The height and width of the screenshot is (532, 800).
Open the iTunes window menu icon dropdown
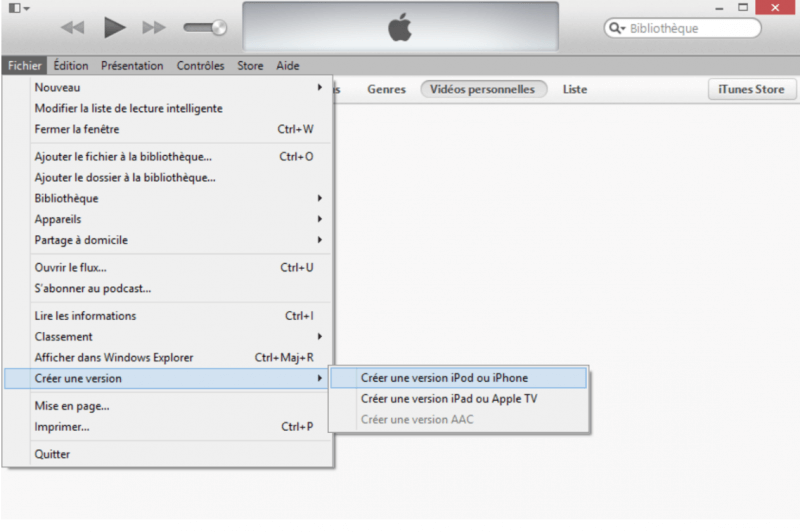pyautogui.click(x=19, y=8)
